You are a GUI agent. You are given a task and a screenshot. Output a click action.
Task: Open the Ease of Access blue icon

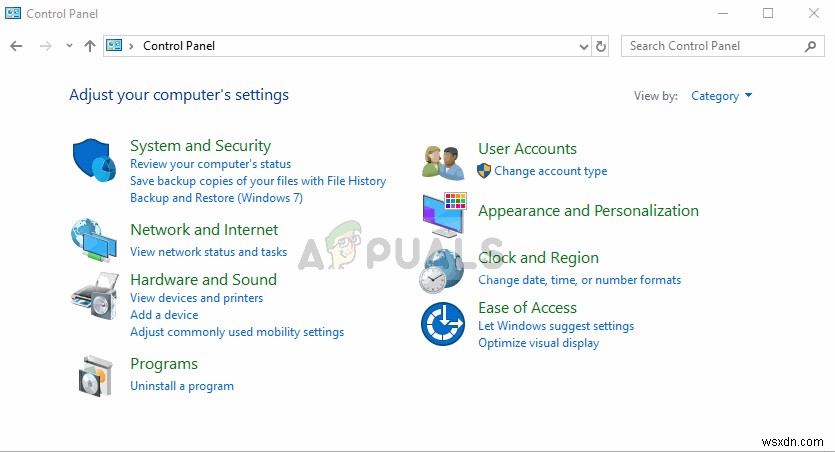(x=443, y=324)
